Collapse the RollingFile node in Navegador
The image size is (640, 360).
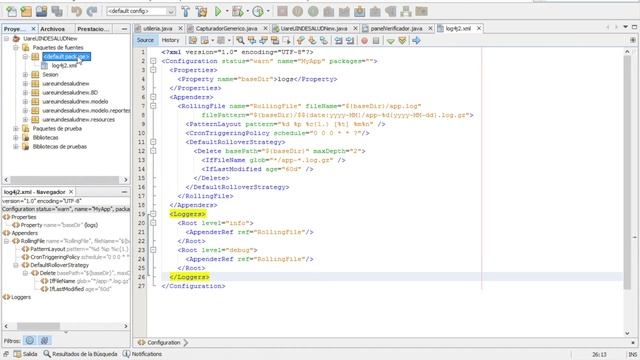7,241
